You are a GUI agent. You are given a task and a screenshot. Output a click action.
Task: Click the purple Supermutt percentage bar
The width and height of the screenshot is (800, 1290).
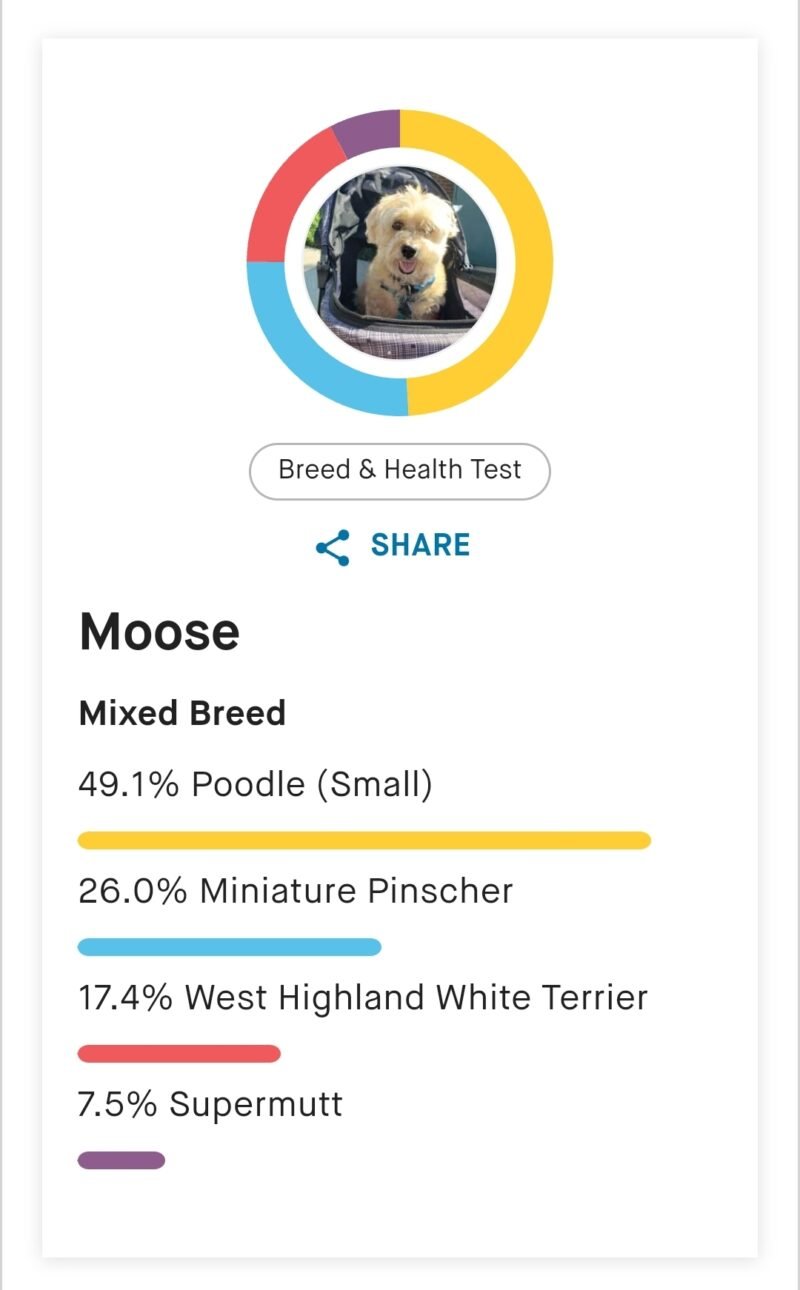click(x=121, y=1160)
